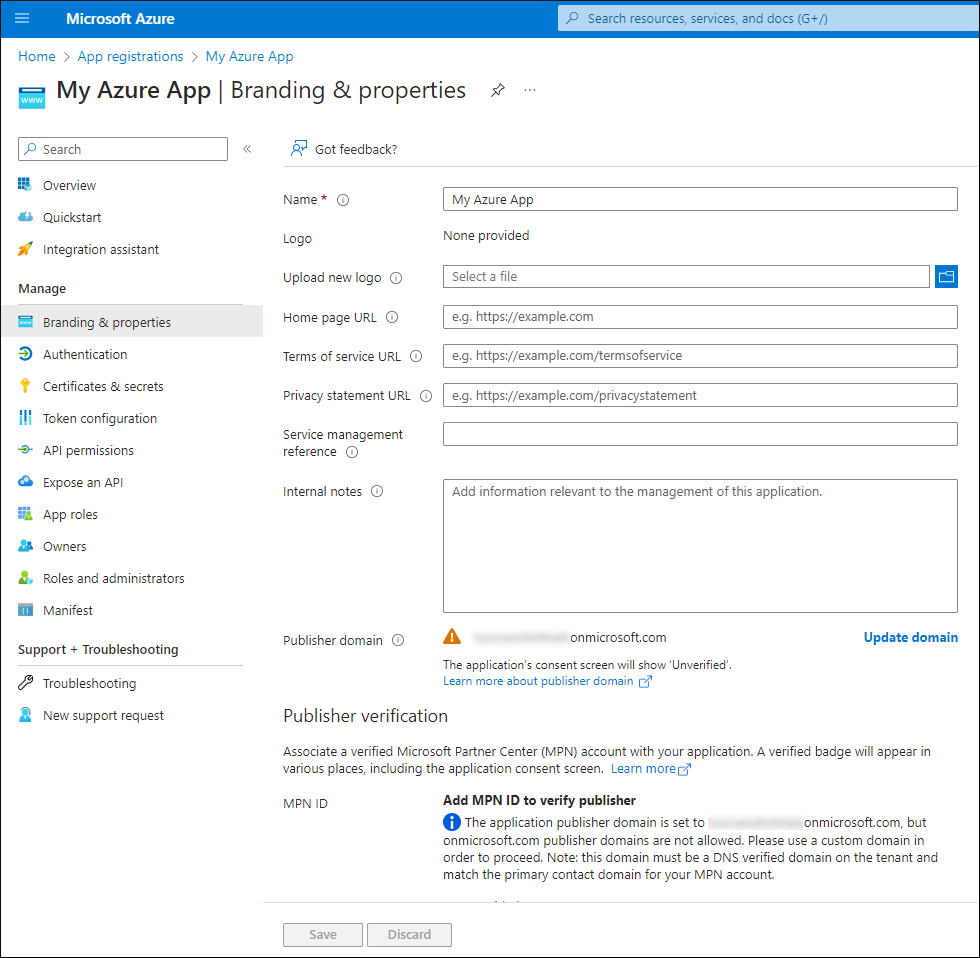Click the Expose an API cloud icon
This screenshot has width=980, height=958.
click(25, 481)
